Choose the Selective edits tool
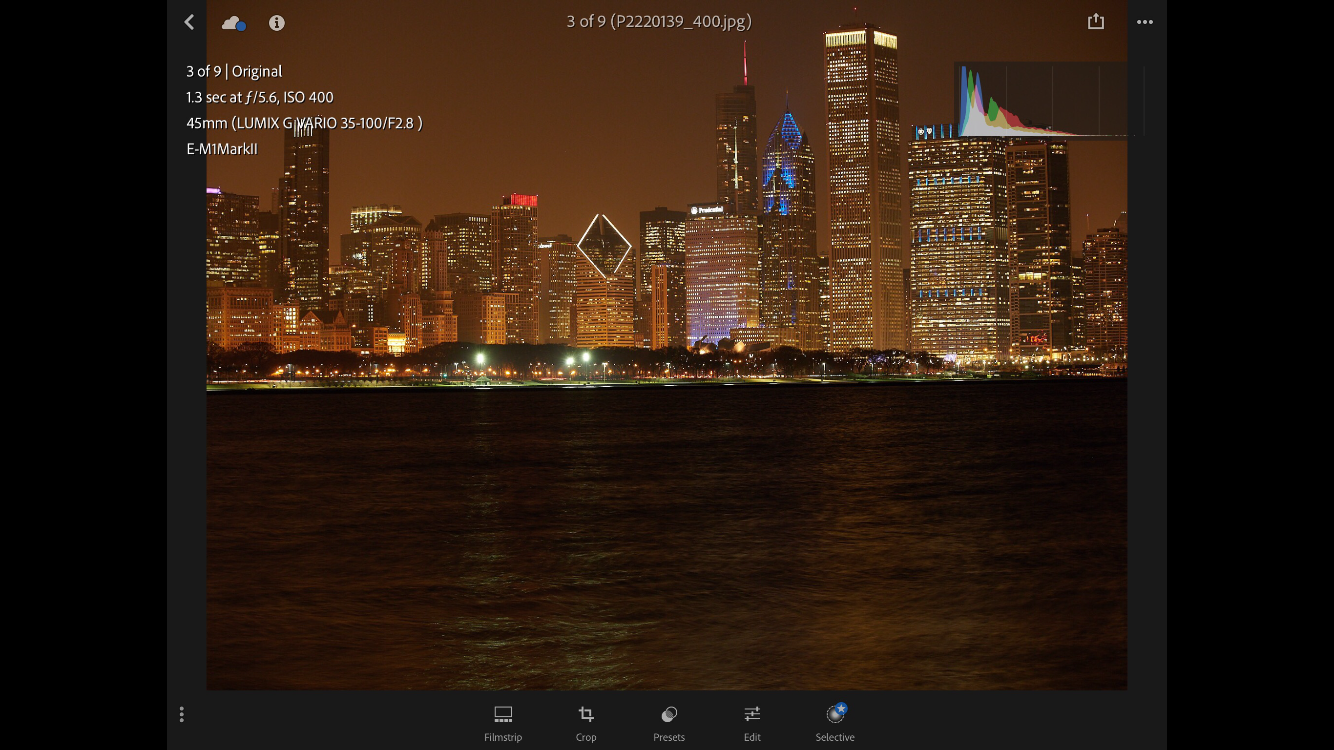This screenshot has width=1334, height=750. 835,722
